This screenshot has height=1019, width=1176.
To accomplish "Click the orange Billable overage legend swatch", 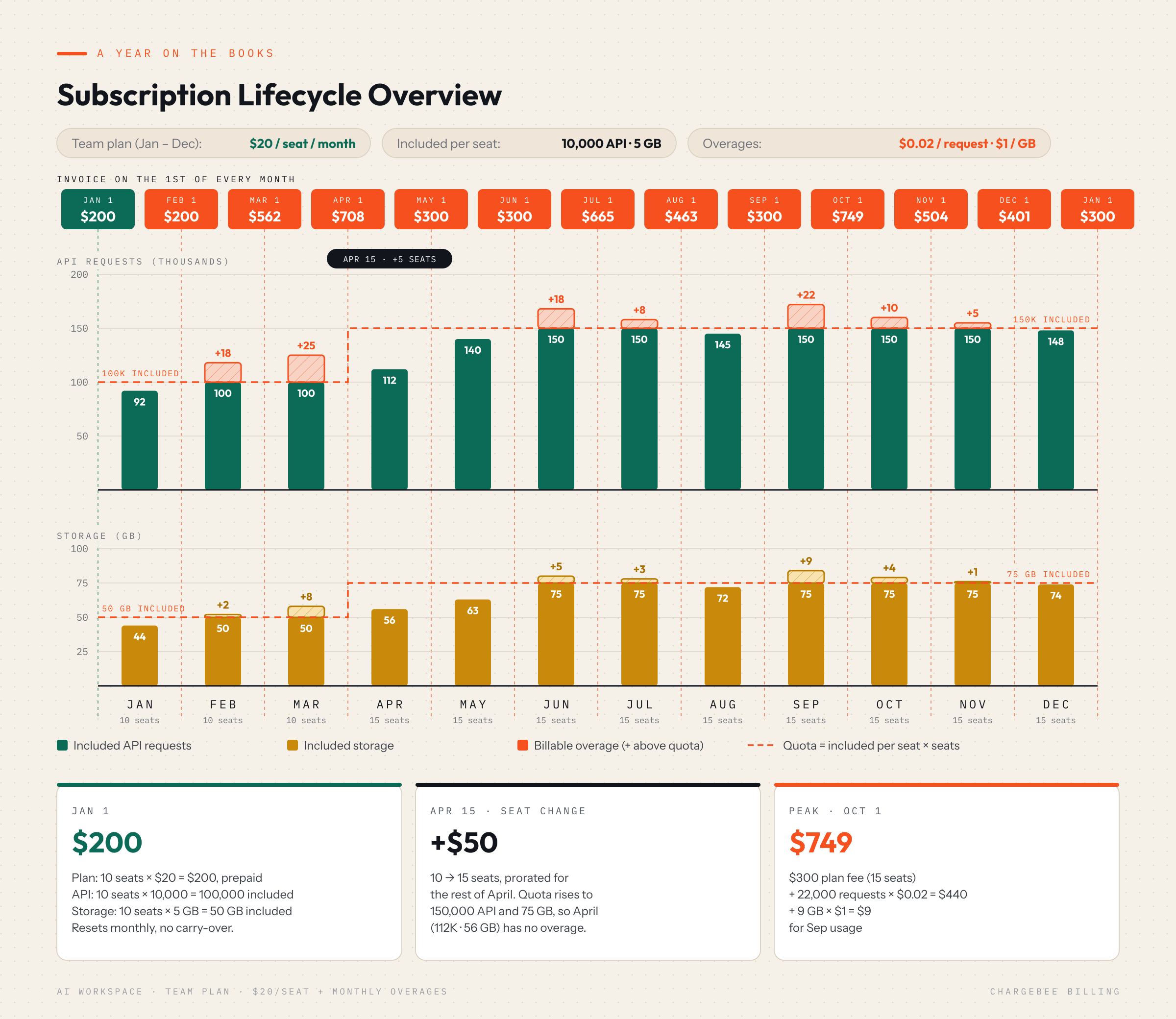I will tap(523, 745).
